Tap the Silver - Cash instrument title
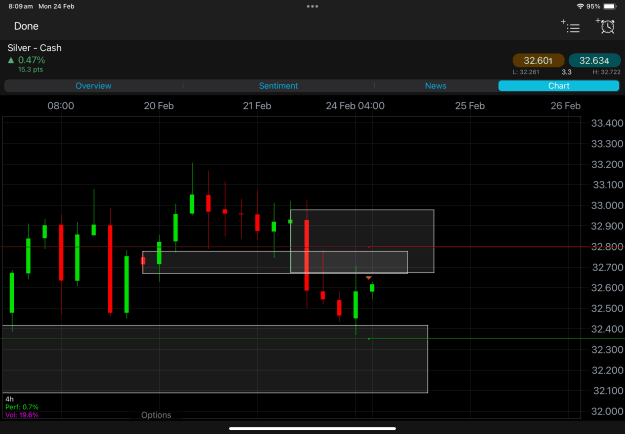 point(34,48)
